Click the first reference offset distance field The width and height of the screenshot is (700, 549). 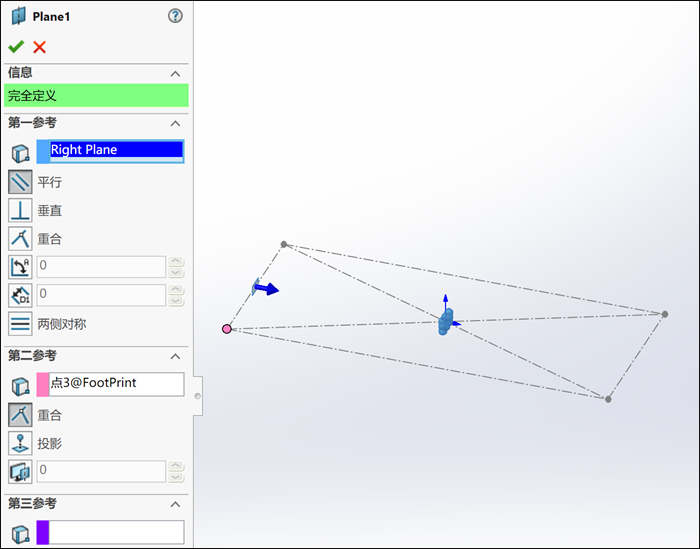point(101,295)
